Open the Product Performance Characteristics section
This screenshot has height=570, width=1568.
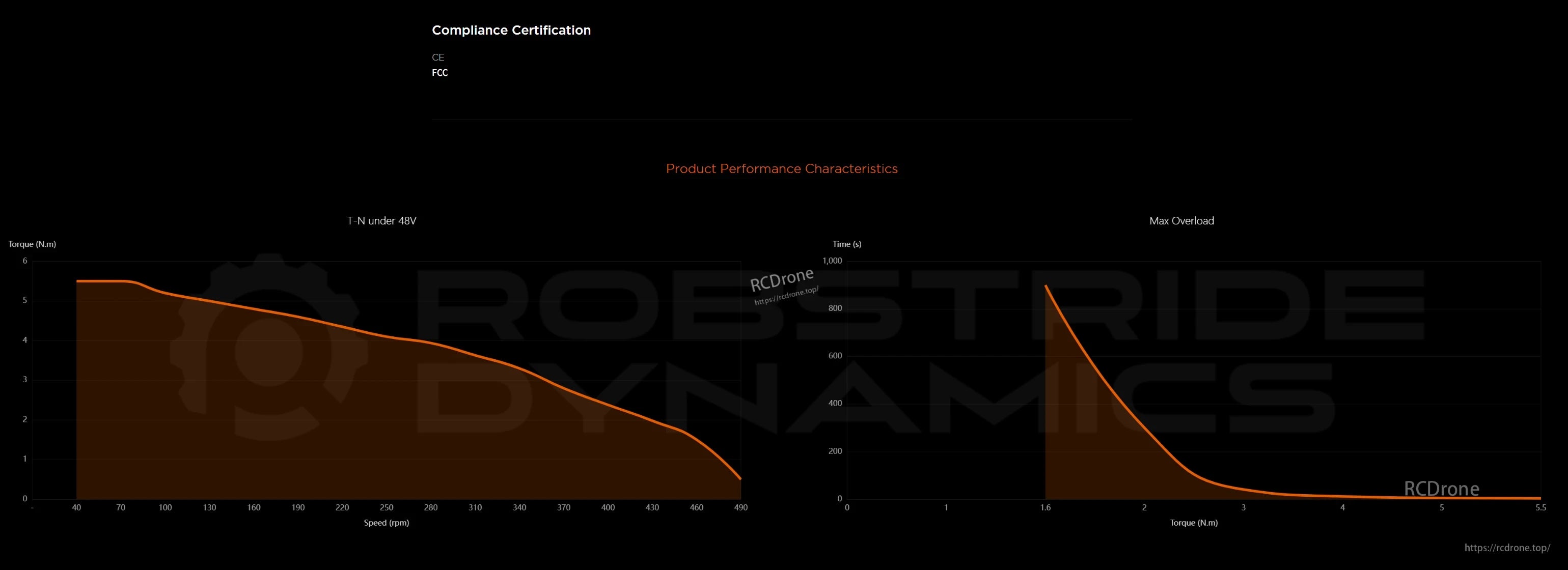(x=782, y=168)
